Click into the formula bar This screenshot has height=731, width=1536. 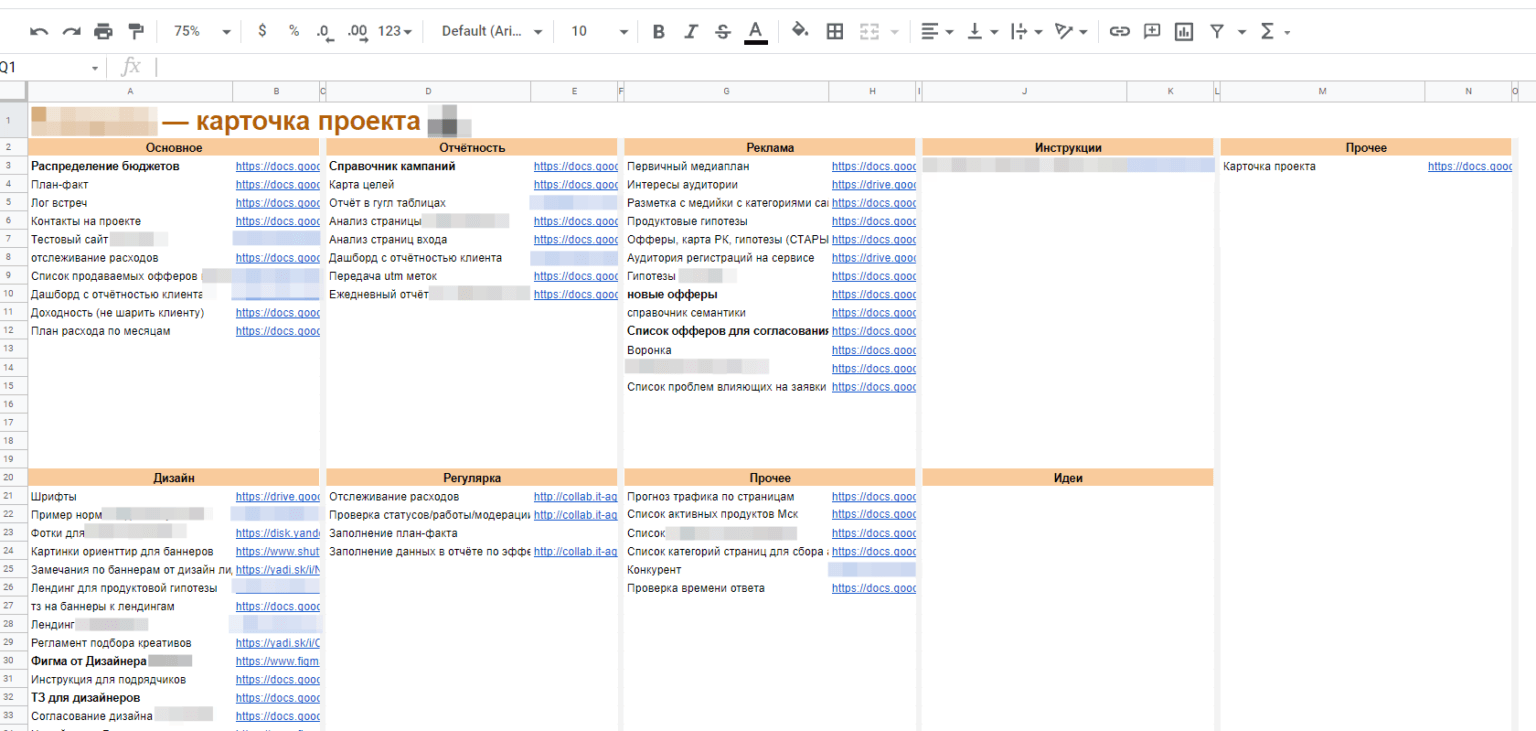[800, 67]
